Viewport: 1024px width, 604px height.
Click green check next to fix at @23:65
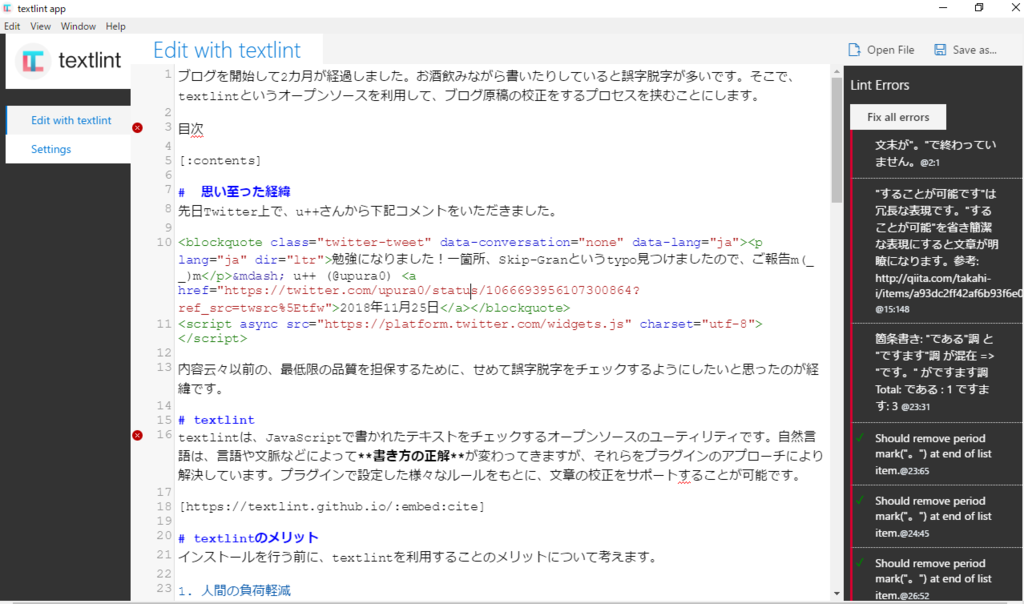[861, 437]
